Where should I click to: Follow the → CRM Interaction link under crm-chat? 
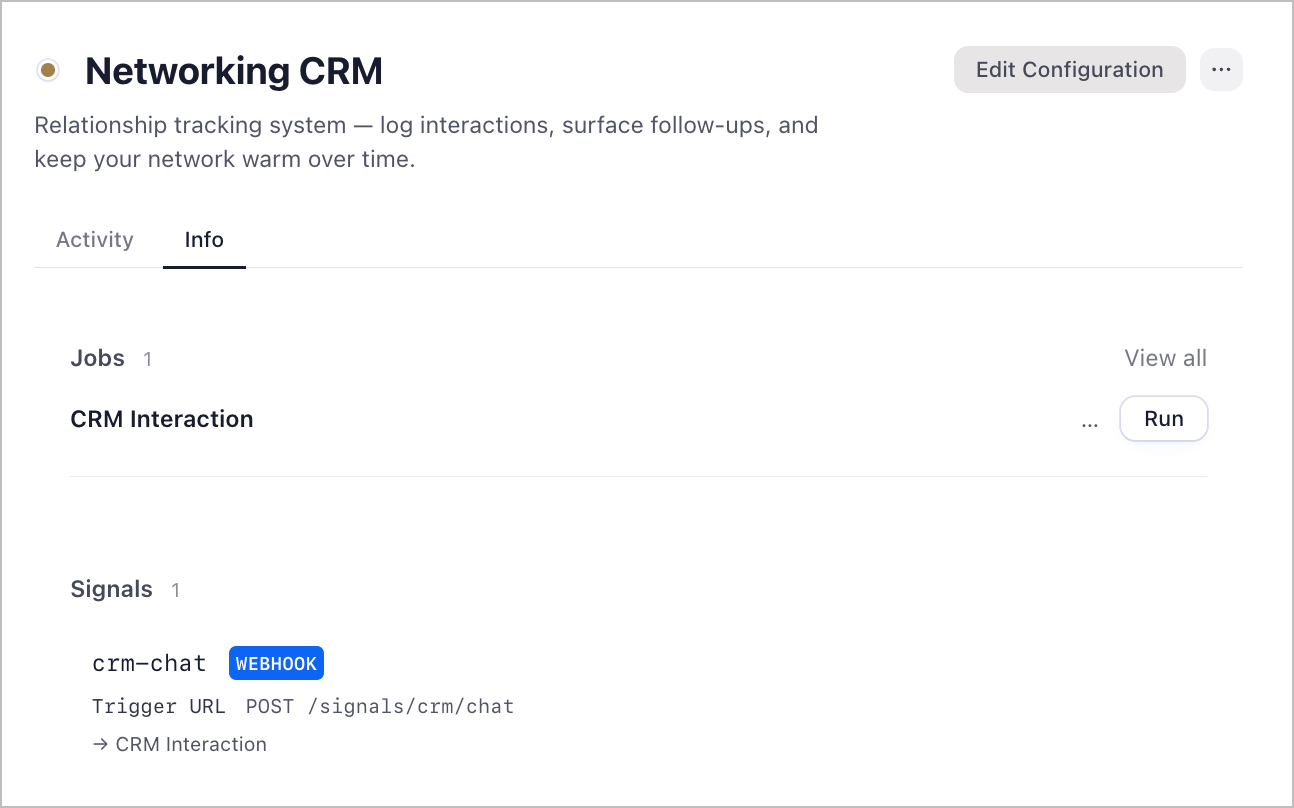pos(180,744)
